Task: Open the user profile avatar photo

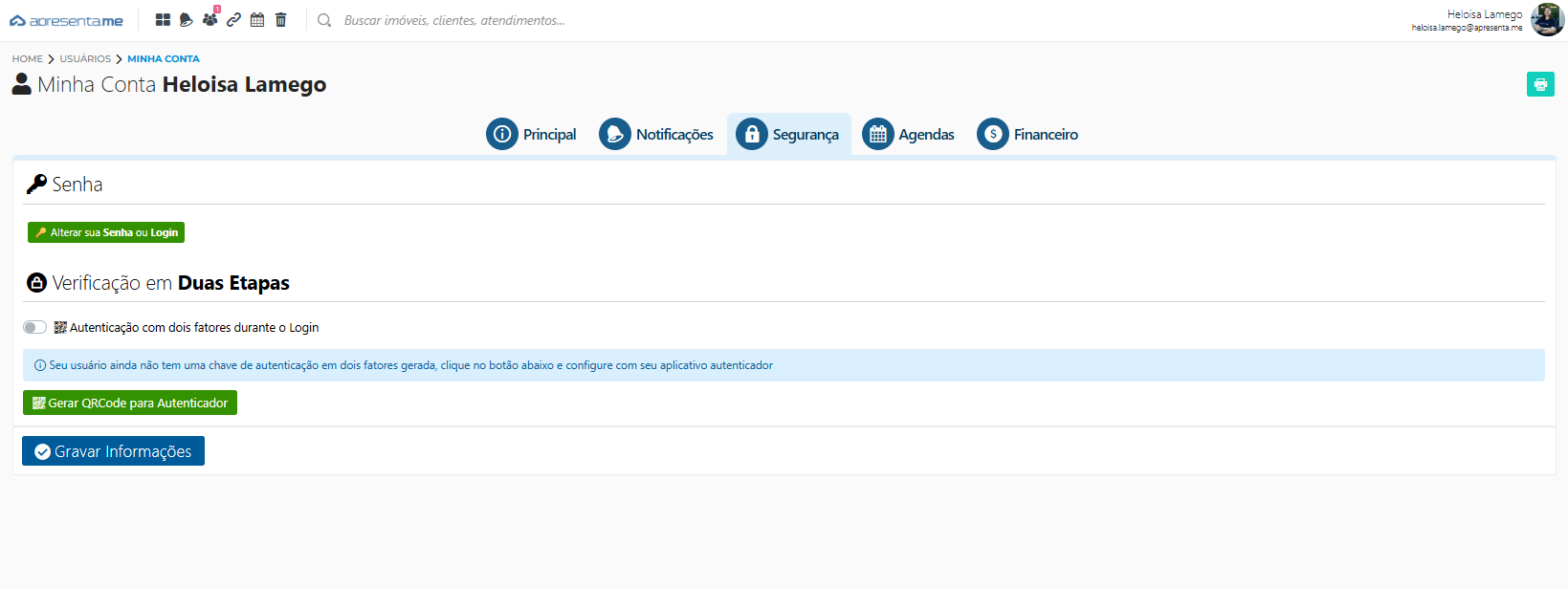Action: pos(1547,20)
